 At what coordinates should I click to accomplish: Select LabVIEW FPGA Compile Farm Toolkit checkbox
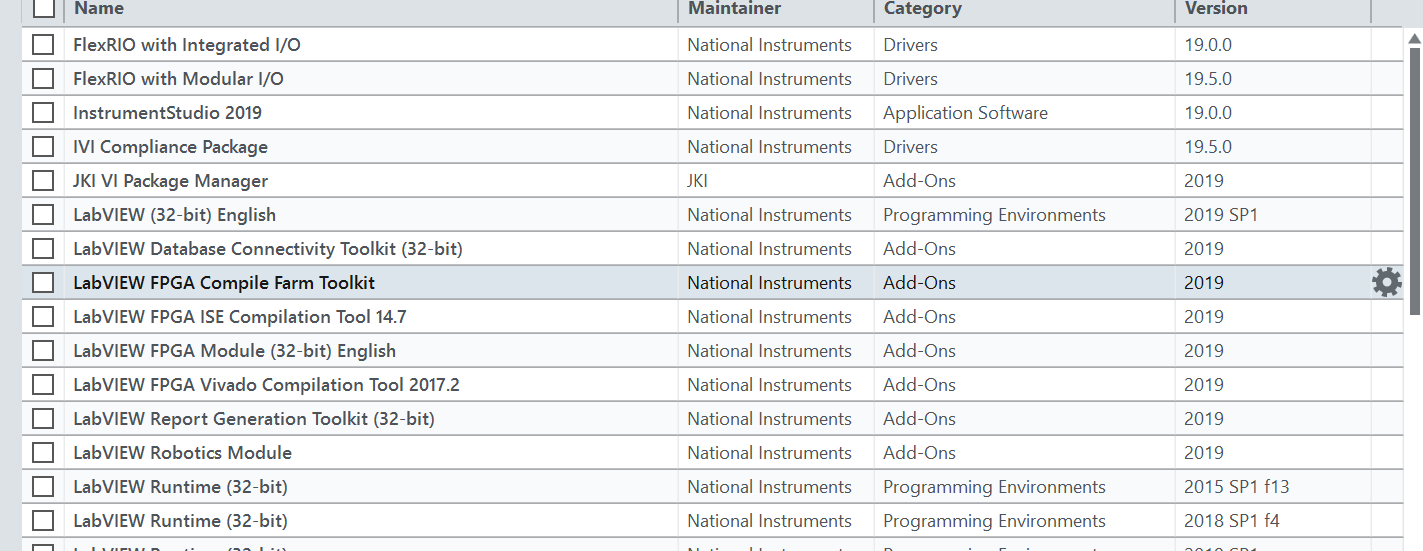(43, 283)
